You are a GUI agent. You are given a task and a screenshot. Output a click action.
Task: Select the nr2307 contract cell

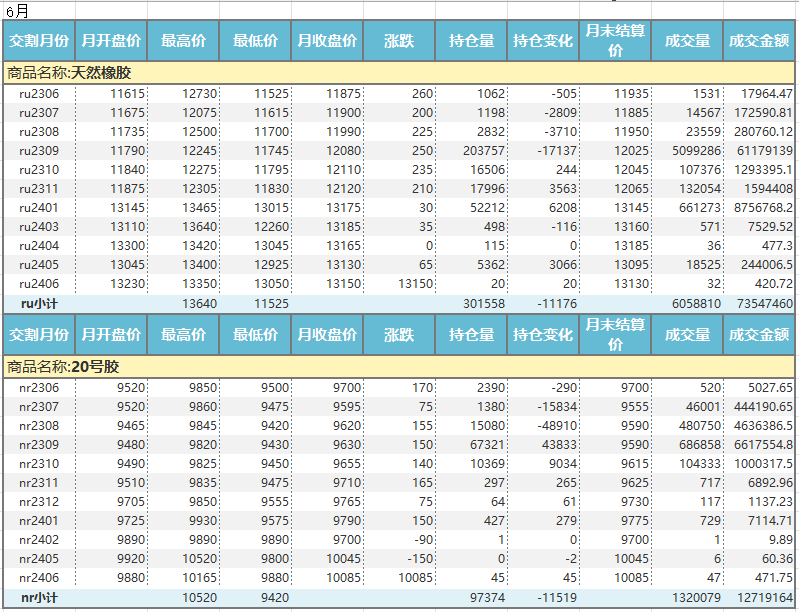[x=39, y=407]
